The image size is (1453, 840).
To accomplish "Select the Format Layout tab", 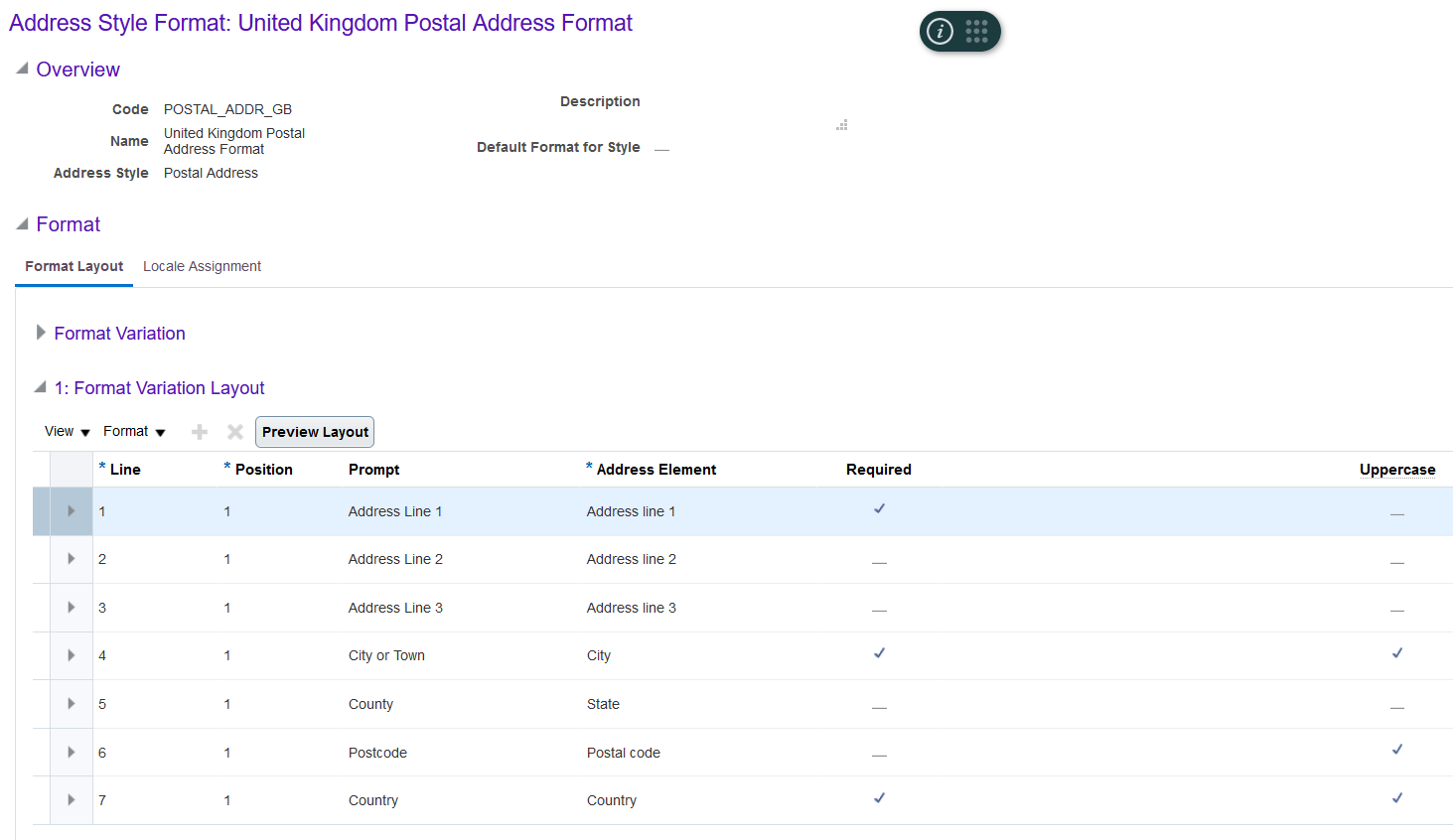I will click(x=73, y=266).
